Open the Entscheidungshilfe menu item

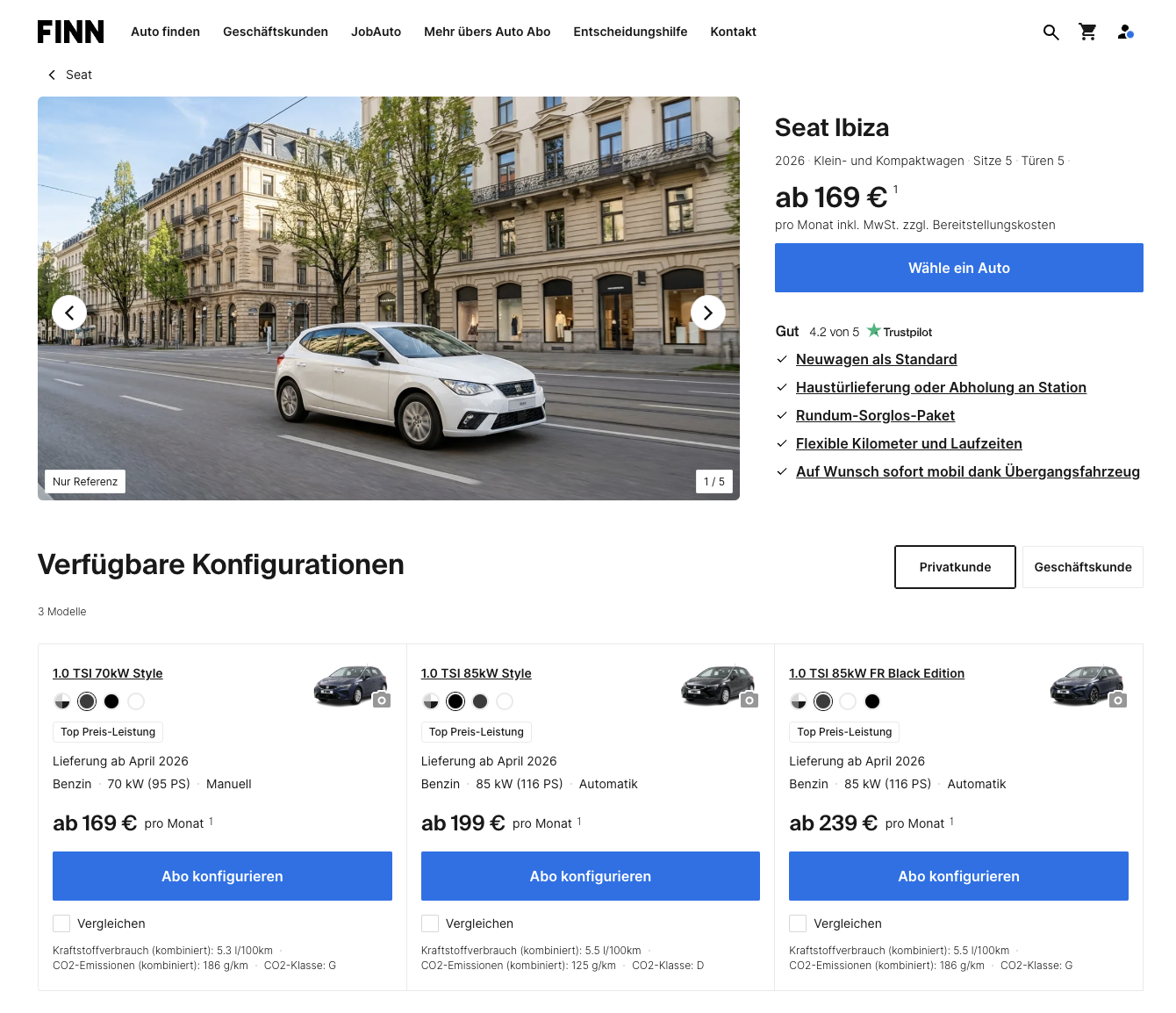pyautogui.click(x=630, y=32)
